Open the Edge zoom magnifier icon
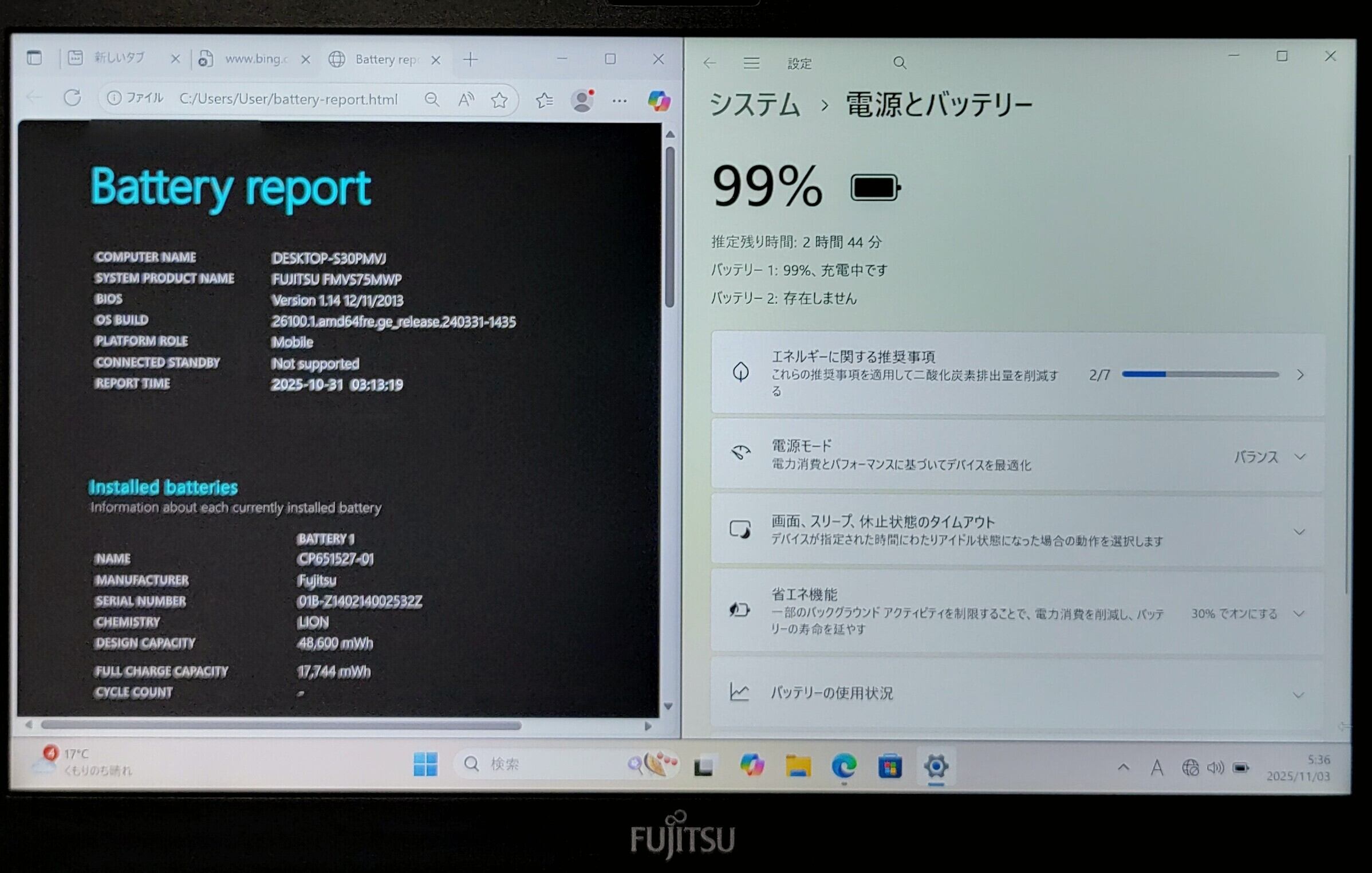This screenshot has height=873, width=1372. 432,100
